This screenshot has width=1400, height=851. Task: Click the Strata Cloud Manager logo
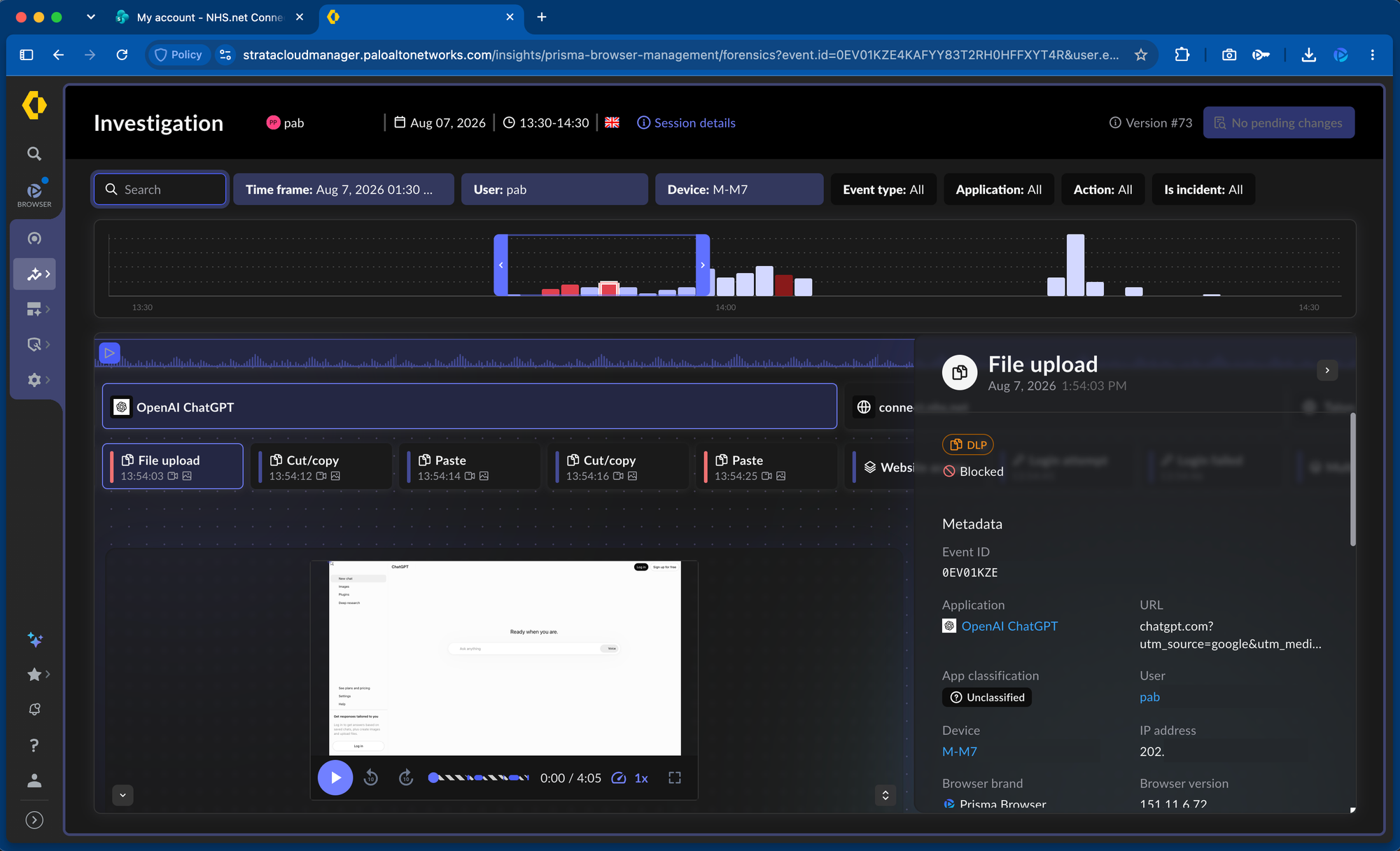coord(34,106)
